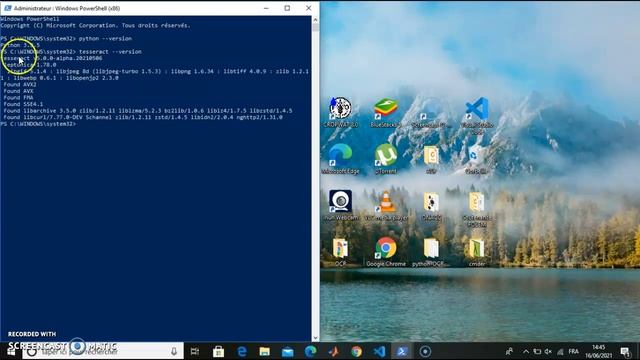Maximize the PowerShell window
The width and height of the screenshot is (640, 360).
[x=287, y=8]
